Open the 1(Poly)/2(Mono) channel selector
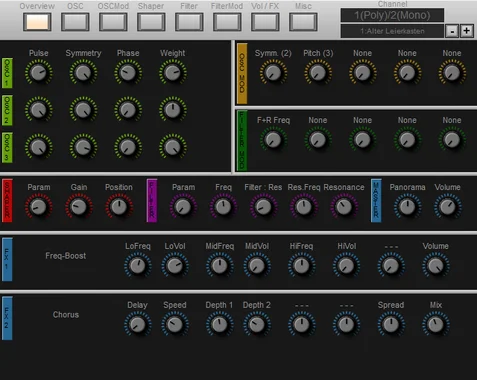Image resolution: width=477 pixels, height=380 pixels. coord(392,15)
